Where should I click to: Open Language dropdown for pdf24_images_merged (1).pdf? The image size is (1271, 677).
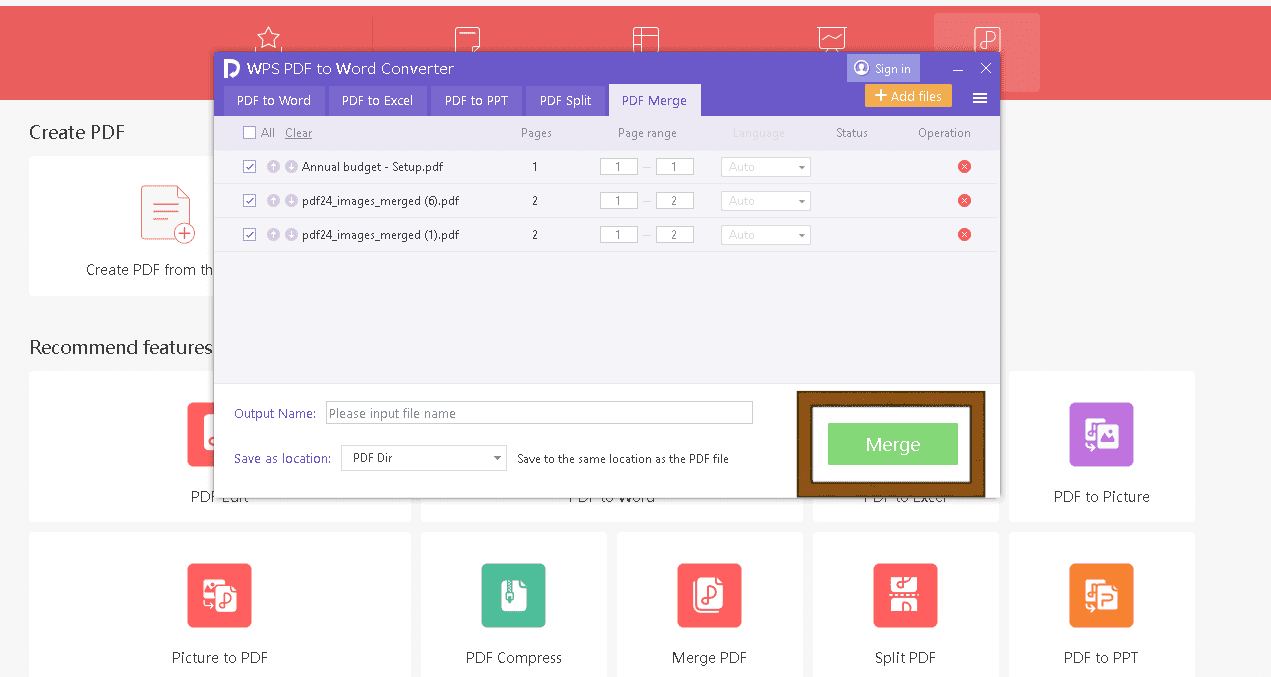click(766, 235)
